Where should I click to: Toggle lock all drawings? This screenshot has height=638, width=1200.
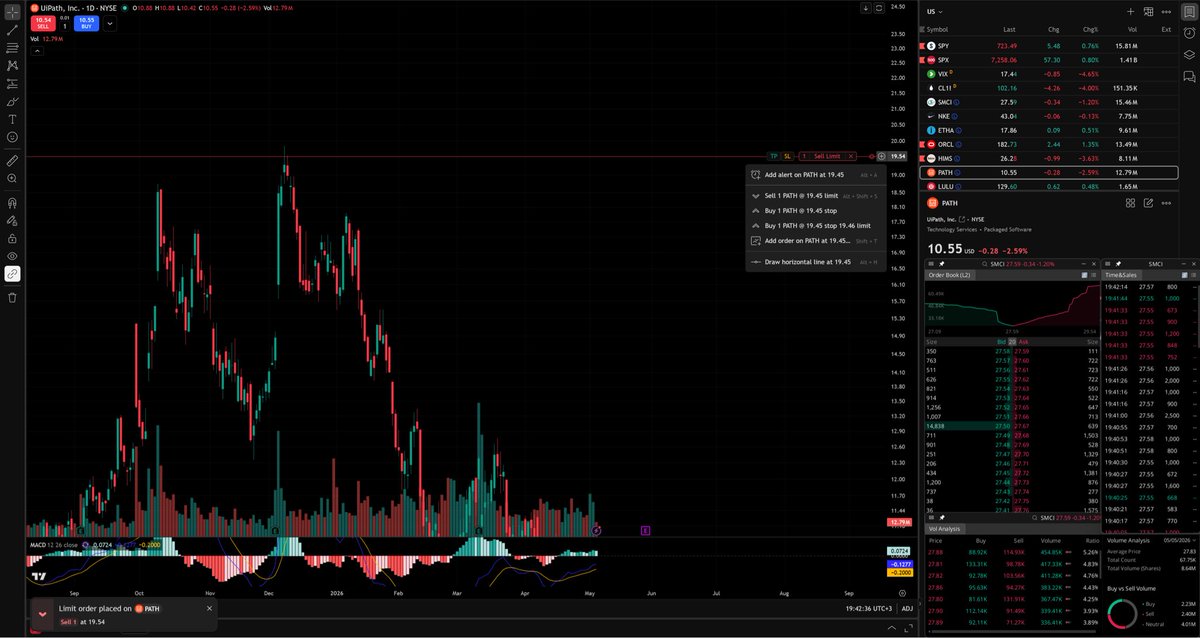[x=12, y=238]
